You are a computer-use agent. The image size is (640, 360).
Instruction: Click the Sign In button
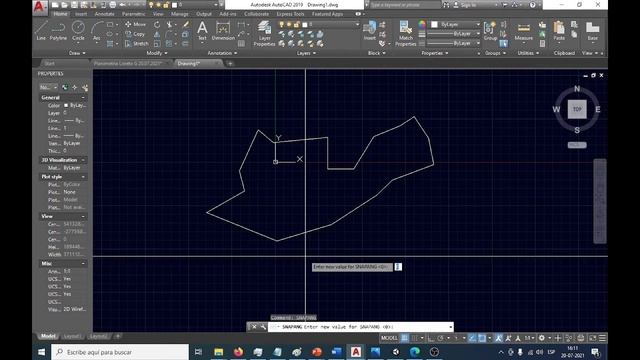coord(469,5)
